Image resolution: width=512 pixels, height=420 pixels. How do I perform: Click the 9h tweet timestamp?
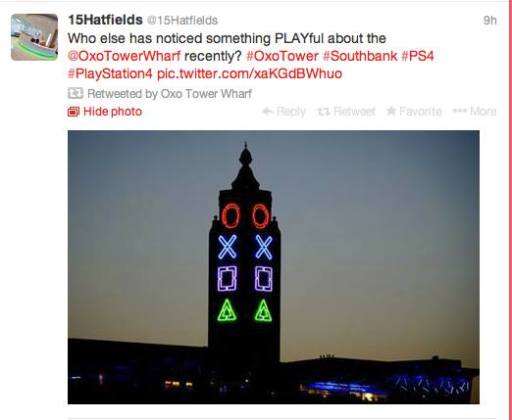click(490, 20)
